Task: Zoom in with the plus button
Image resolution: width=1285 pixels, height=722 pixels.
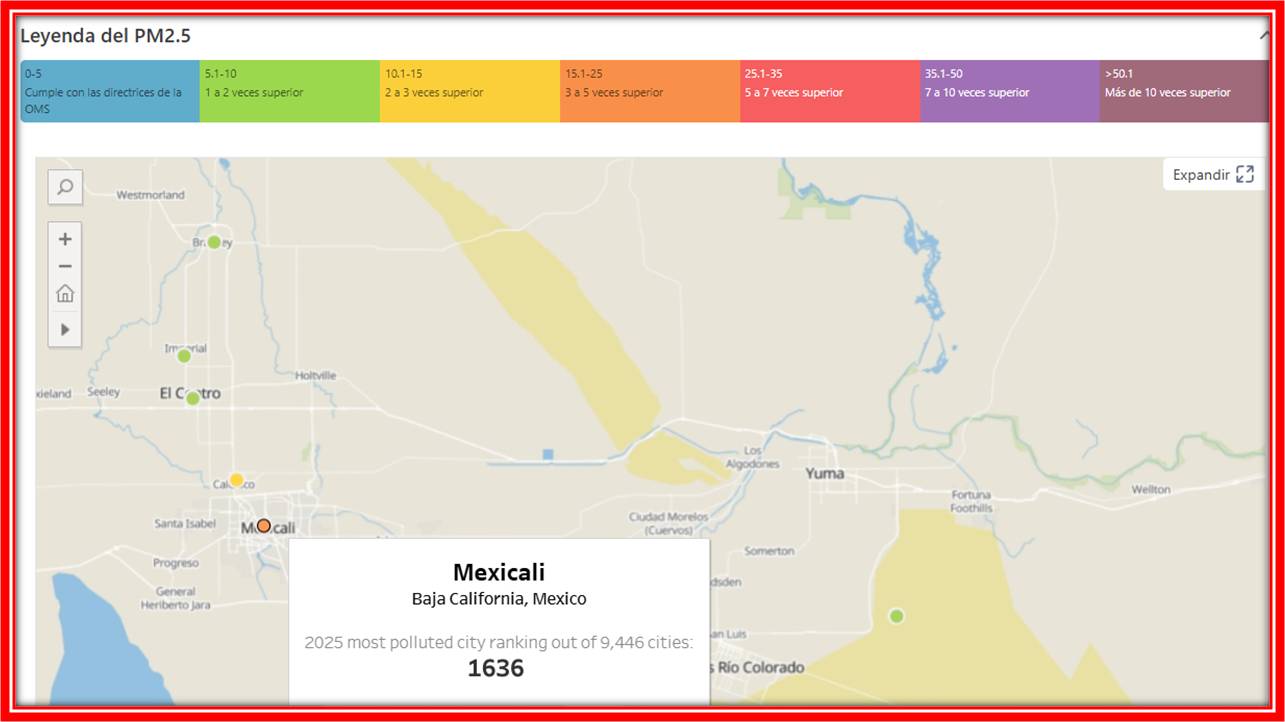Action: click(x=65, y=239)
